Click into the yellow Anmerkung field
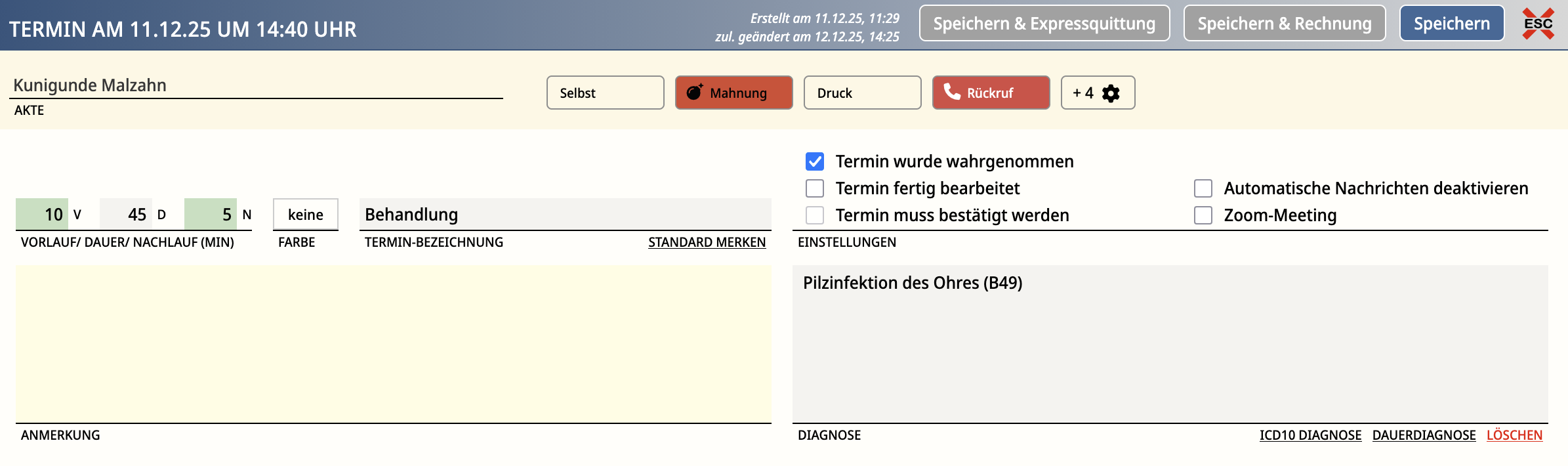This screenshot has width=1568, height=466. pyautogui.click(x=394, y=344)
